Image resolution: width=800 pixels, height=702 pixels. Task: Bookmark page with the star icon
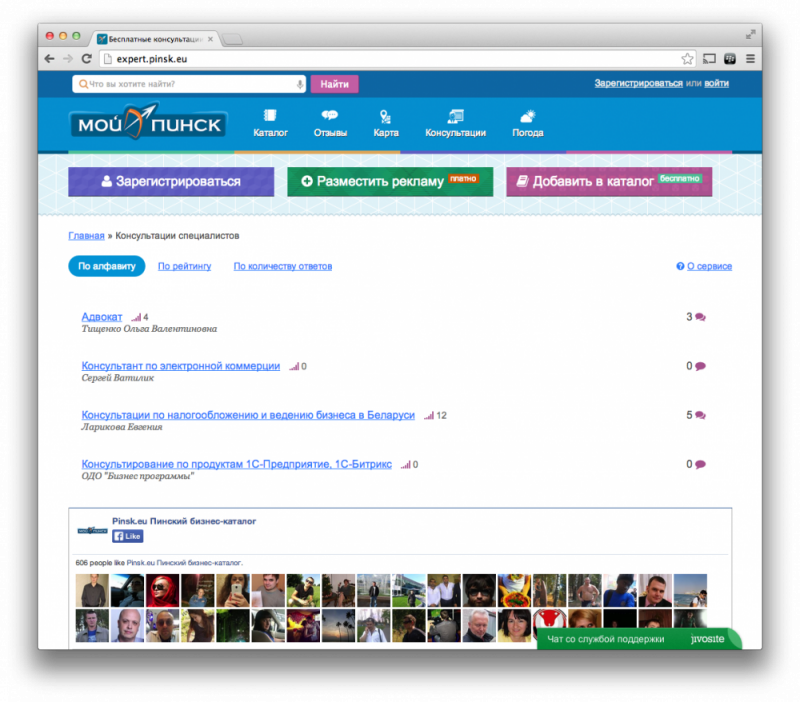[687, 59]
